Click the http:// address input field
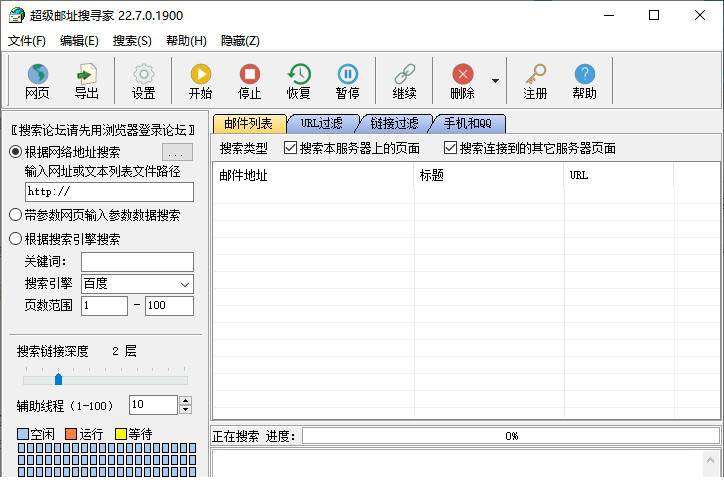 [109, 192]
